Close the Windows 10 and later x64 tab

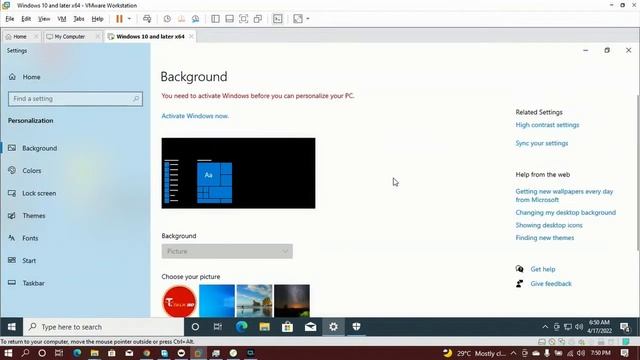click(x=191, y=36)
